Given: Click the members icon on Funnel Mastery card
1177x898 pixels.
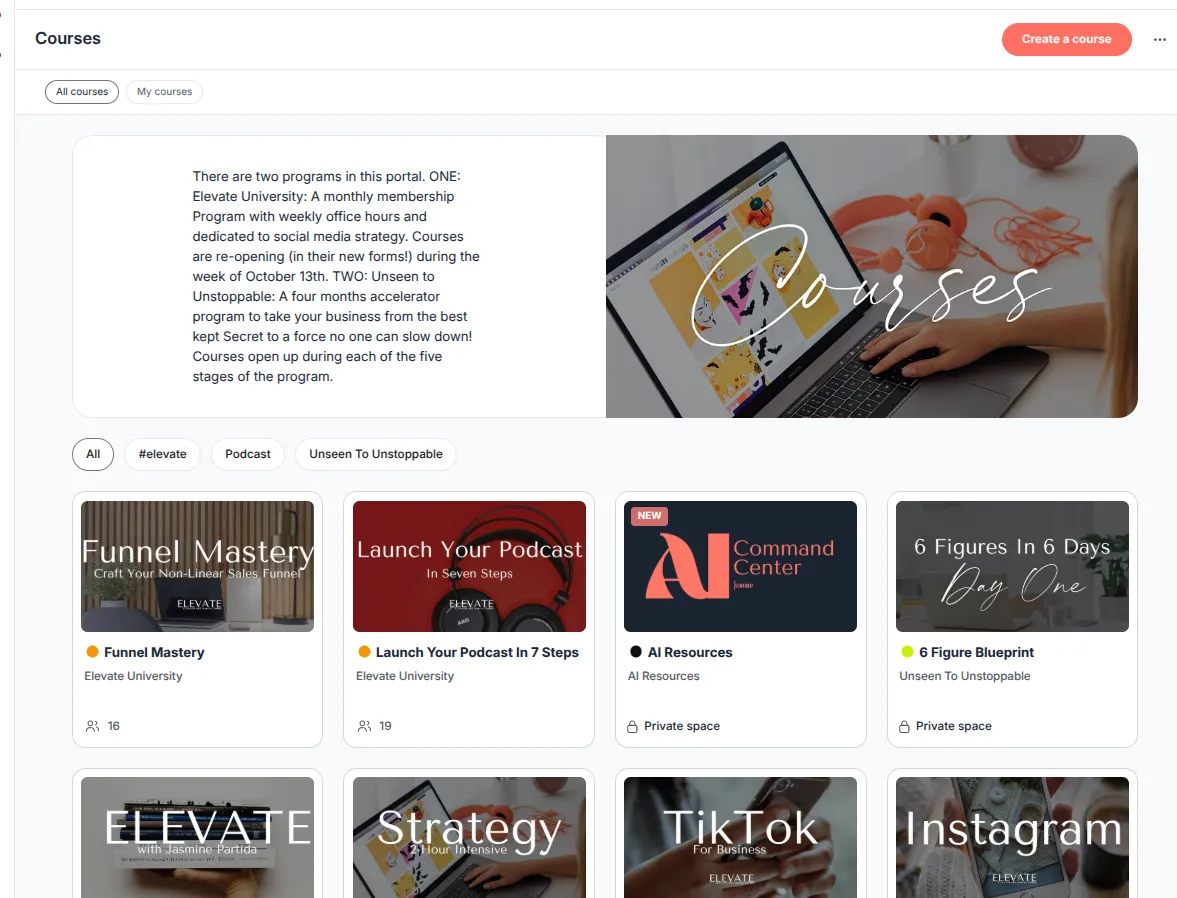Looking at the screenshot, I should tap(92, 726).
